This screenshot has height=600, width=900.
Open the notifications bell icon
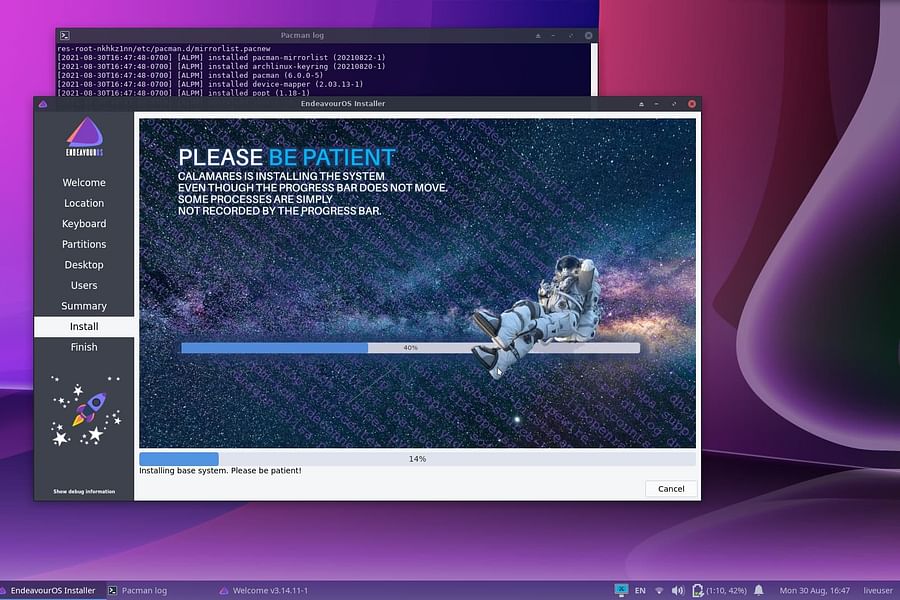[758, 590]
